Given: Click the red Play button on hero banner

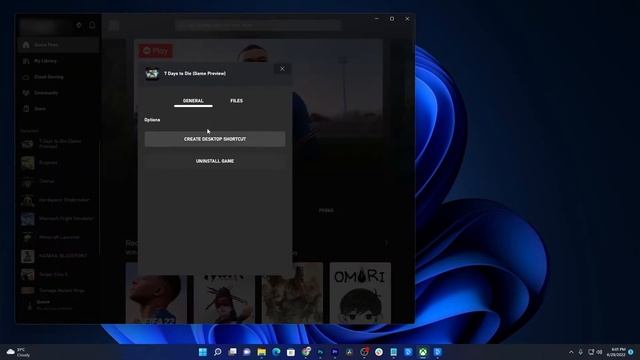Looking at the screenshot, I should [156, 51].
